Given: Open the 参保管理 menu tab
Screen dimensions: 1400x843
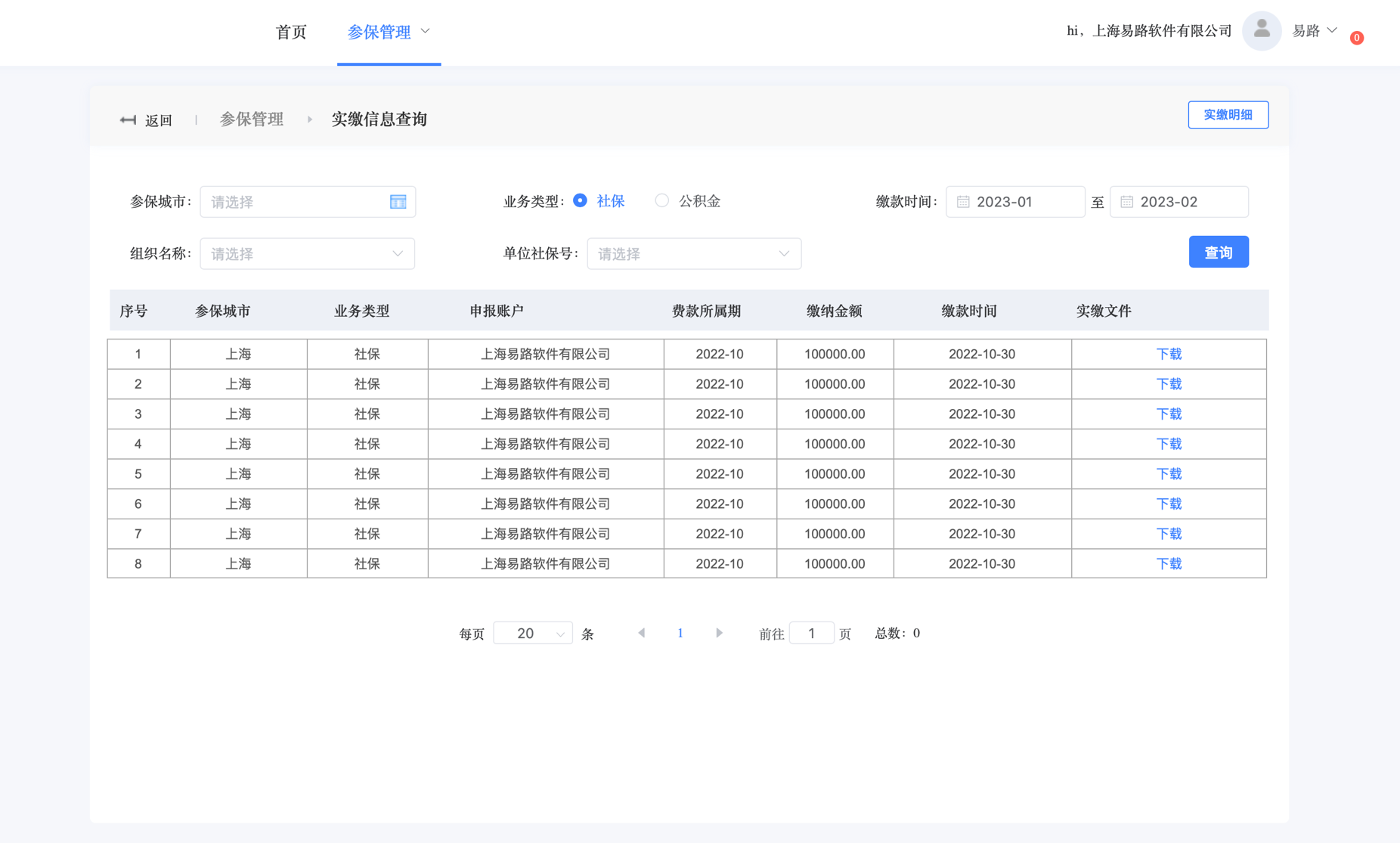Looking at the screenshot, I should tap(389, 32).
